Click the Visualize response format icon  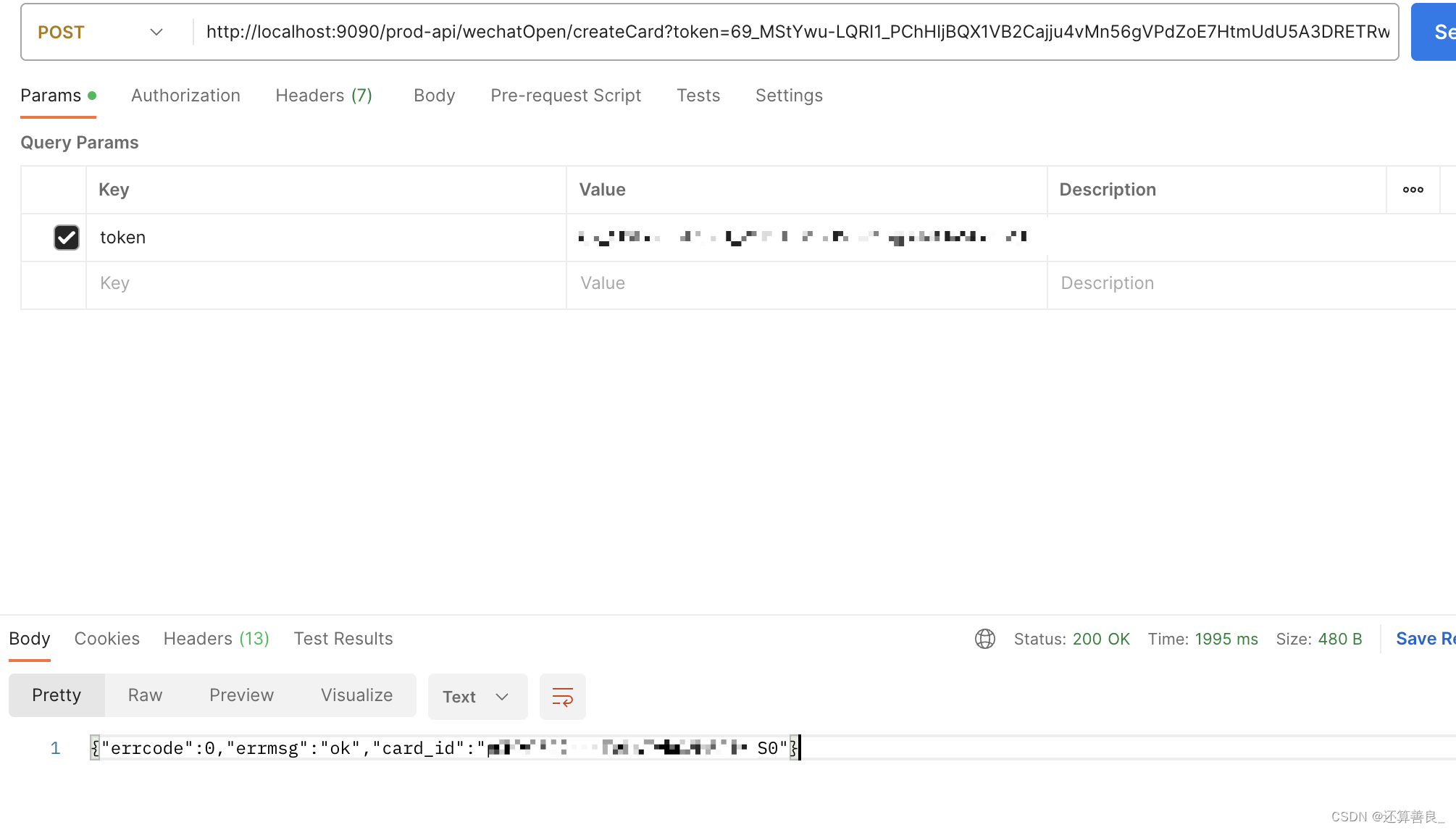point(356,695)
